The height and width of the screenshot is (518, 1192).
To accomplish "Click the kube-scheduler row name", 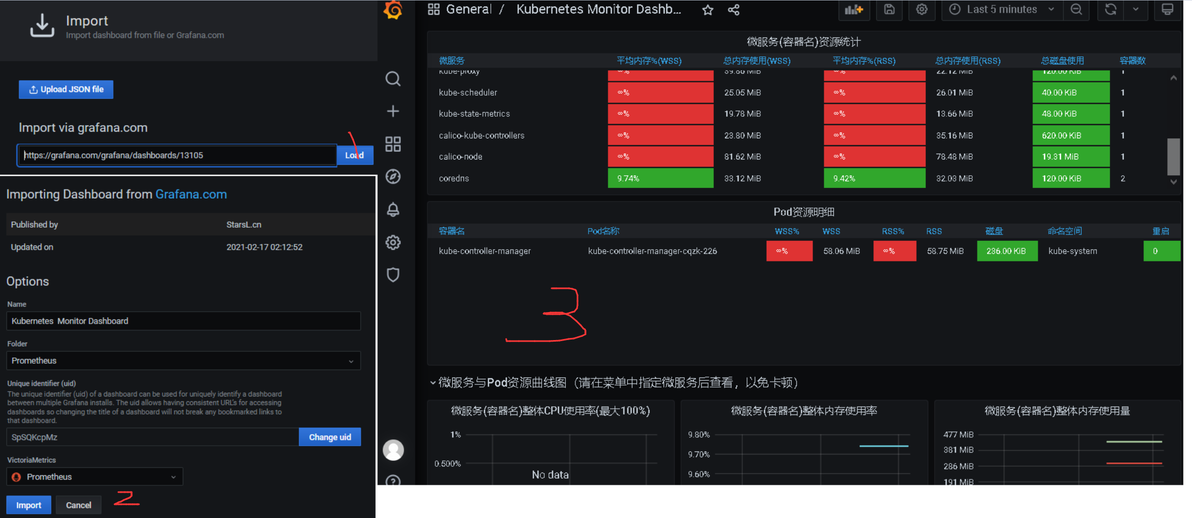I will pyautogui.click(x=468, y=93).
